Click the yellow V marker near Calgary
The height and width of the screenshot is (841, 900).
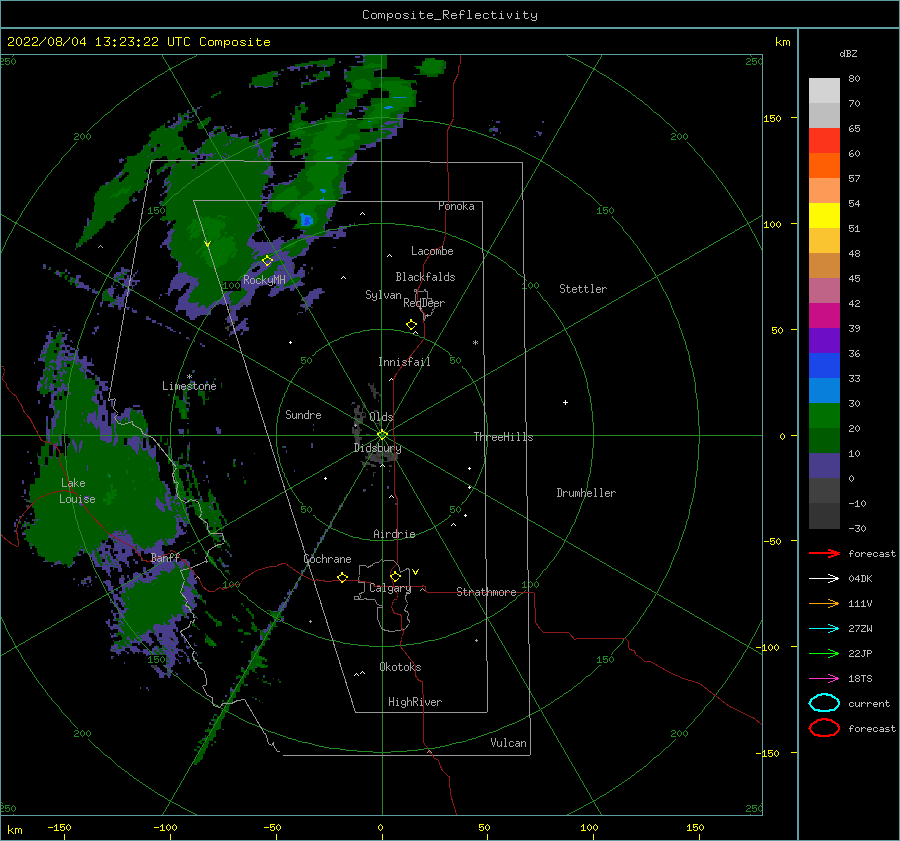[415, 572]
